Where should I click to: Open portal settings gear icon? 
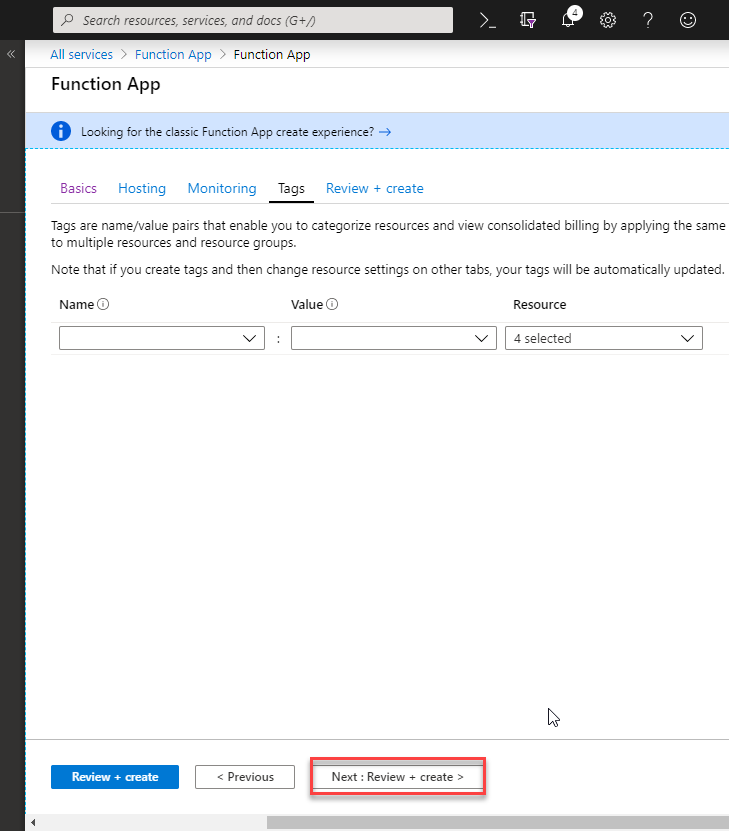607,20
